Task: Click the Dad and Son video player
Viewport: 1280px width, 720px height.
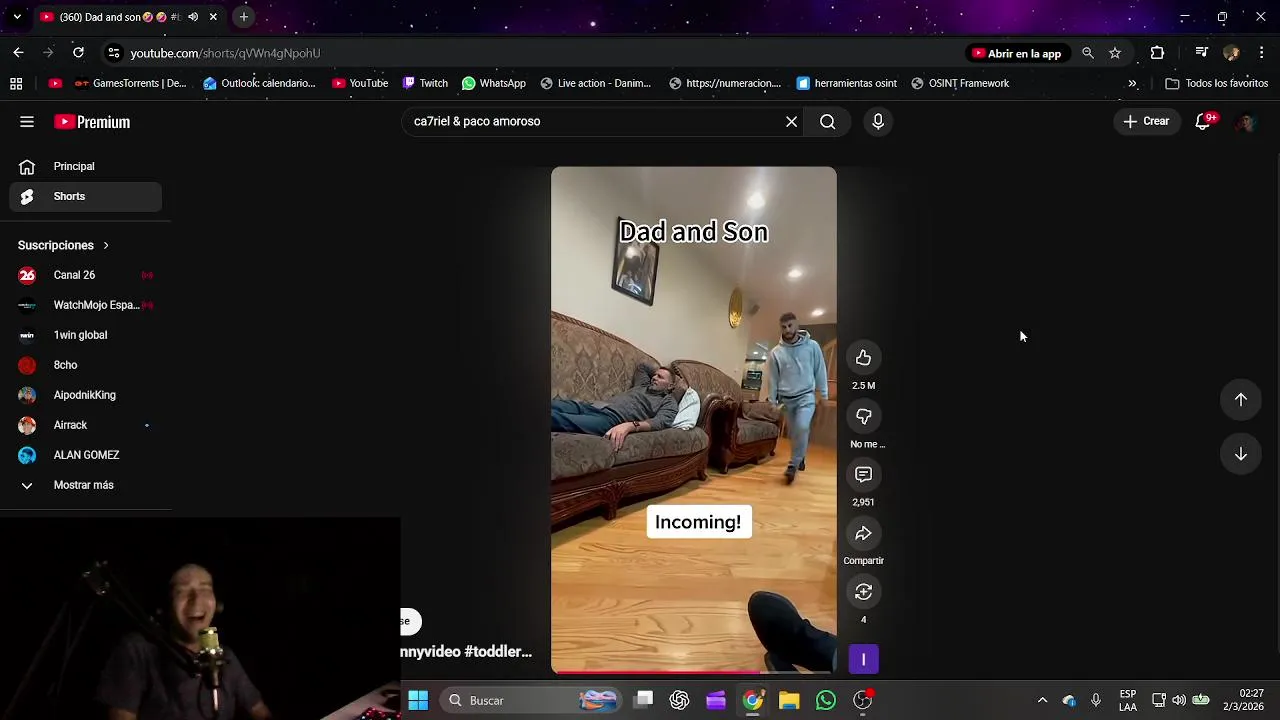Action: point(693,420)
